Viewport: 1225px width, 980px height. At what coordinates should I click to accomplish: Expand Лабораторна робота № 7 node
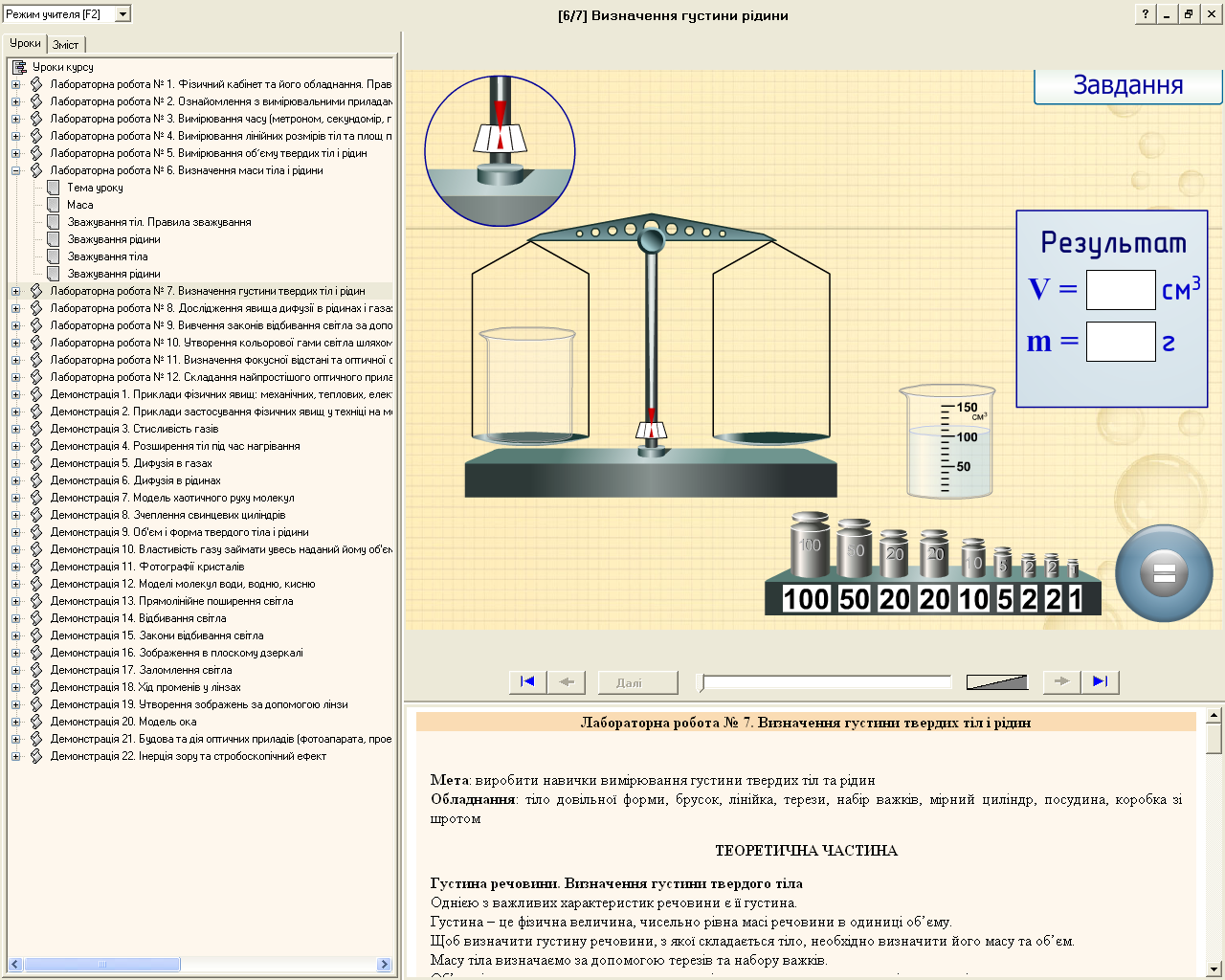click(x=15, y=291)
